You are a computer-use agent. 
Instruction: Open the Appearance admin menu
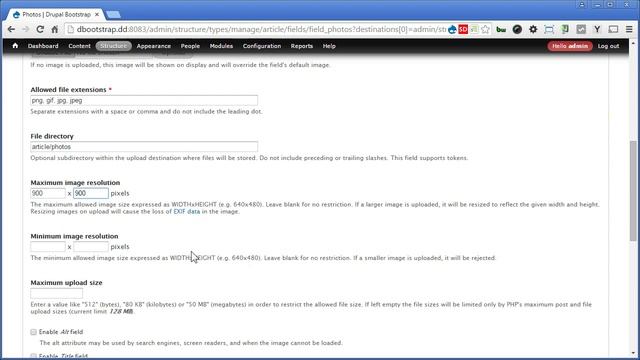154,46
